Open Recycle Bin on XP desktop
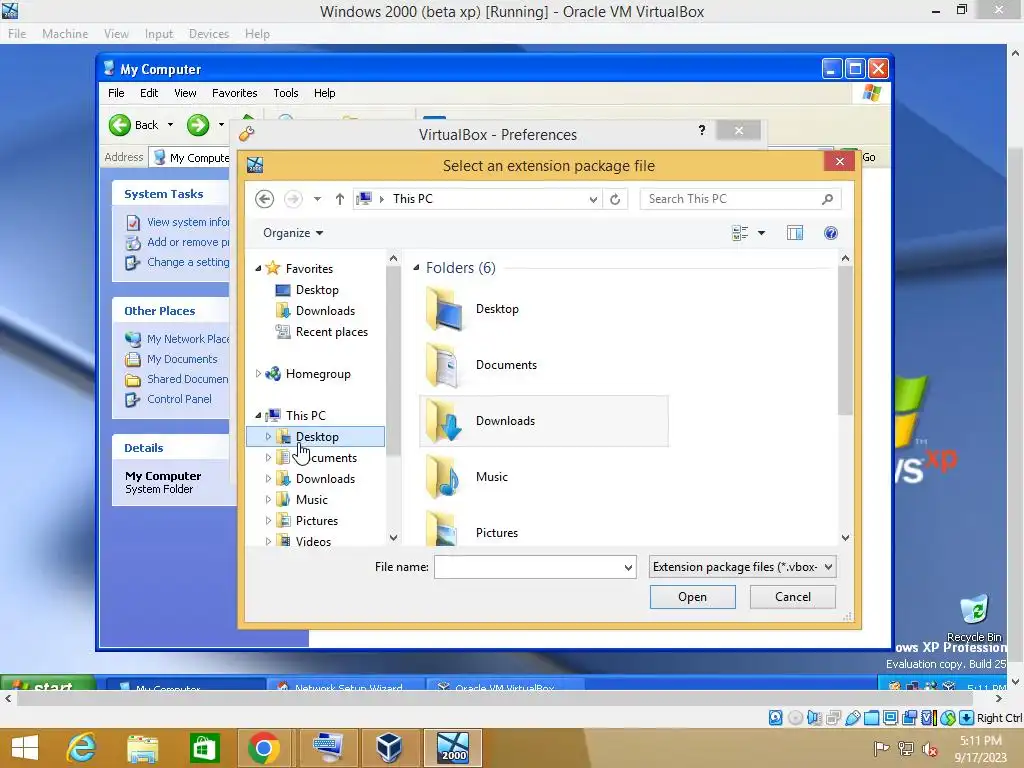This screenshot has width=1024, height=768. pos(974,618)
